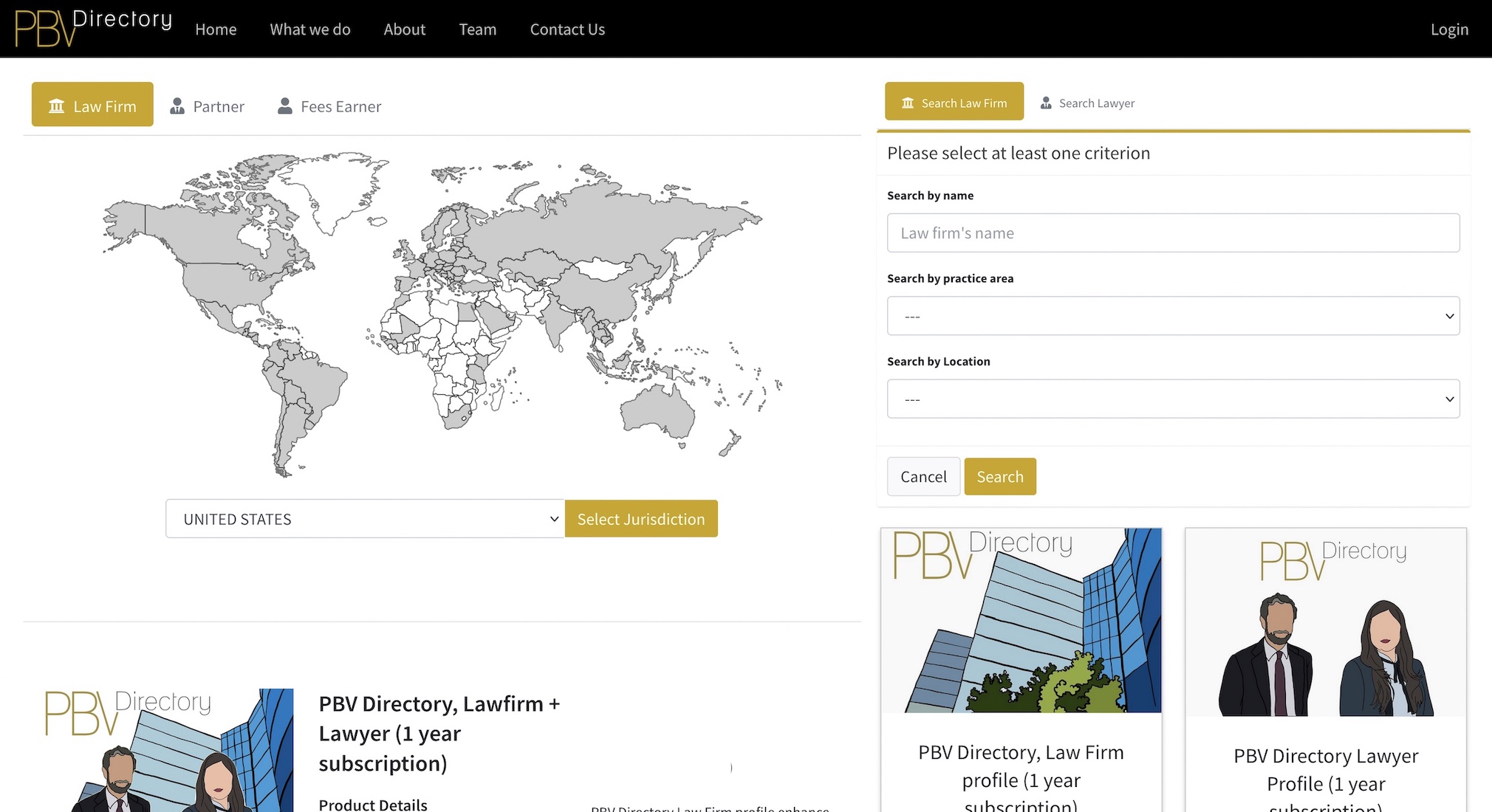Open the Team page
This screenshot has width=1492, height=812.
(478, 30)
